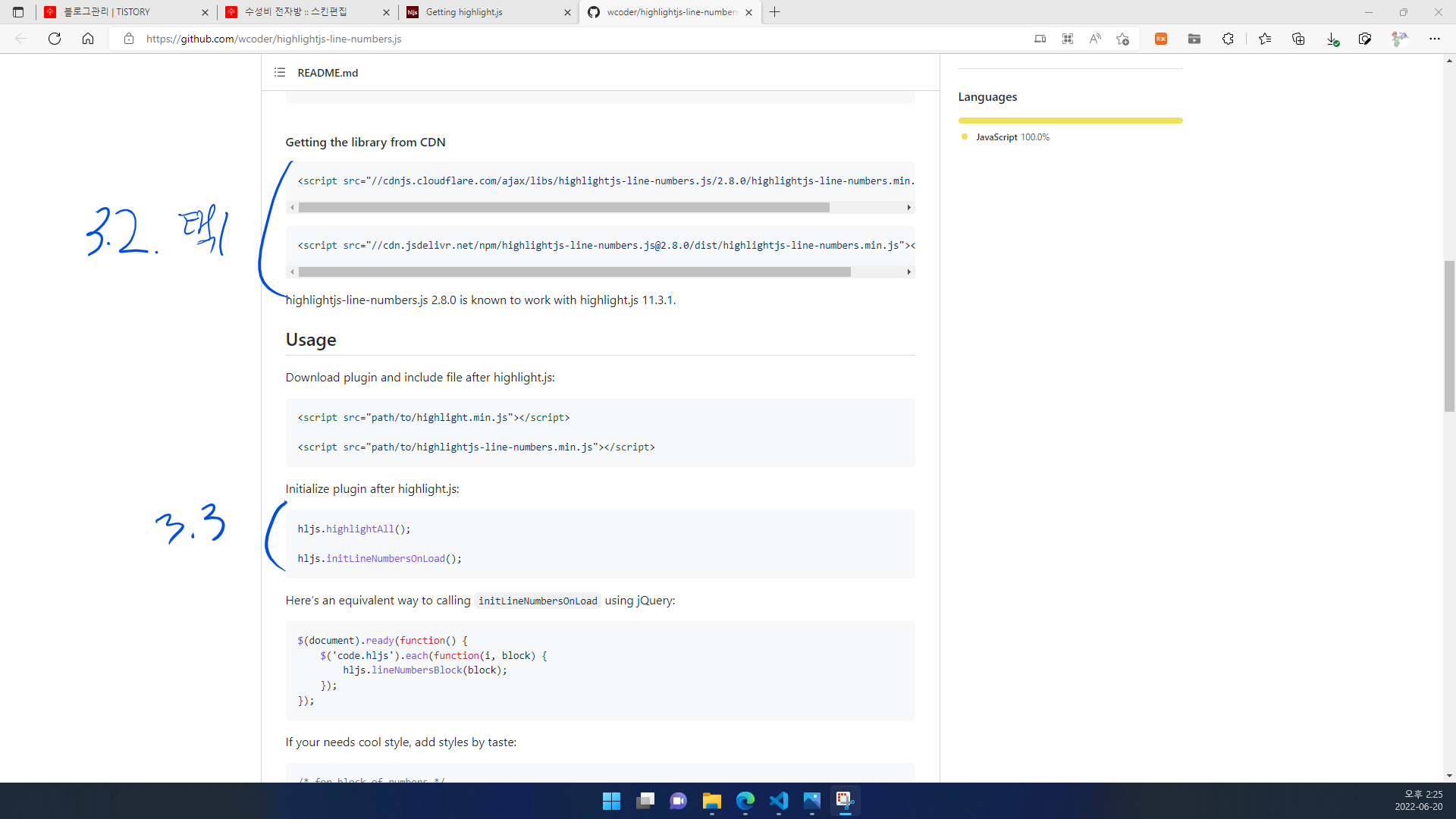
Task: Toggle vertical tabs via tab actions
Action: pos(18,12)
